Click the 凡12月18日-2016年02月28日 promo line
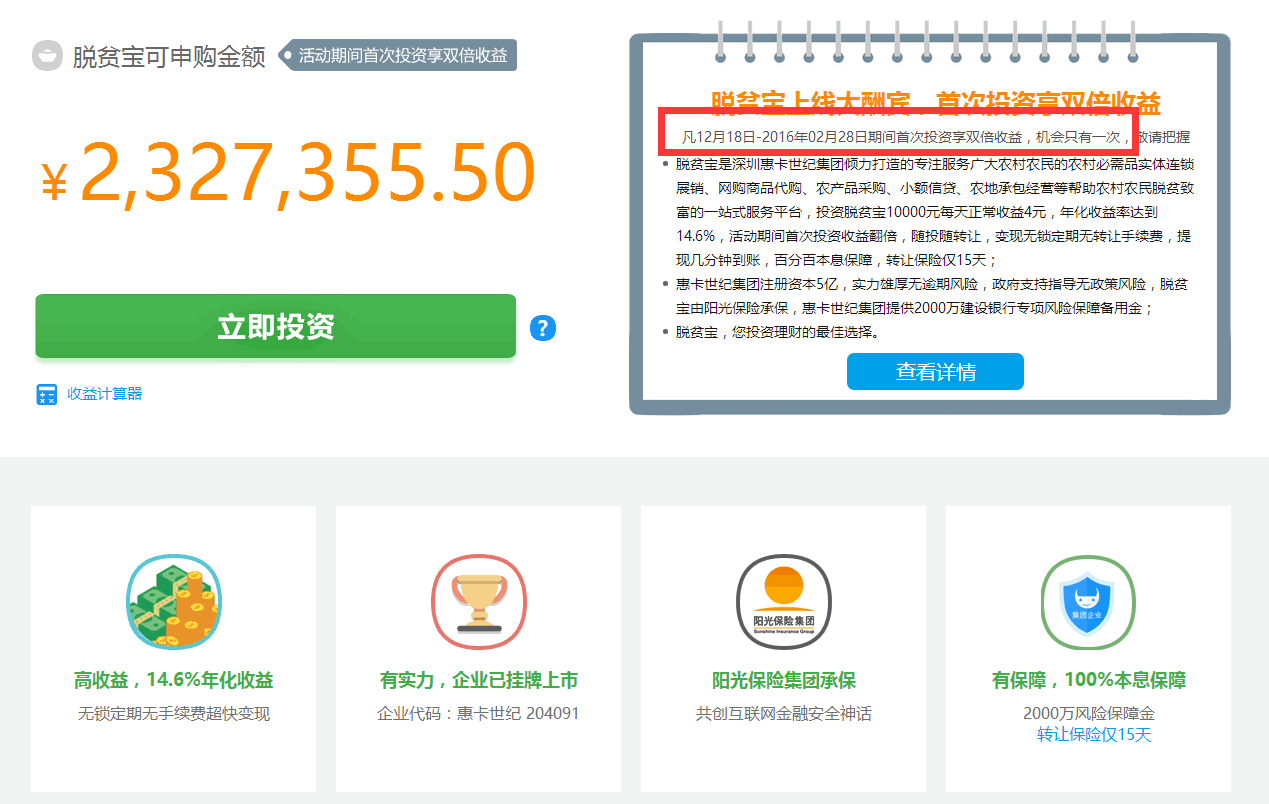Viewport: 1269px width, 804px height. [x=935, y=137]
